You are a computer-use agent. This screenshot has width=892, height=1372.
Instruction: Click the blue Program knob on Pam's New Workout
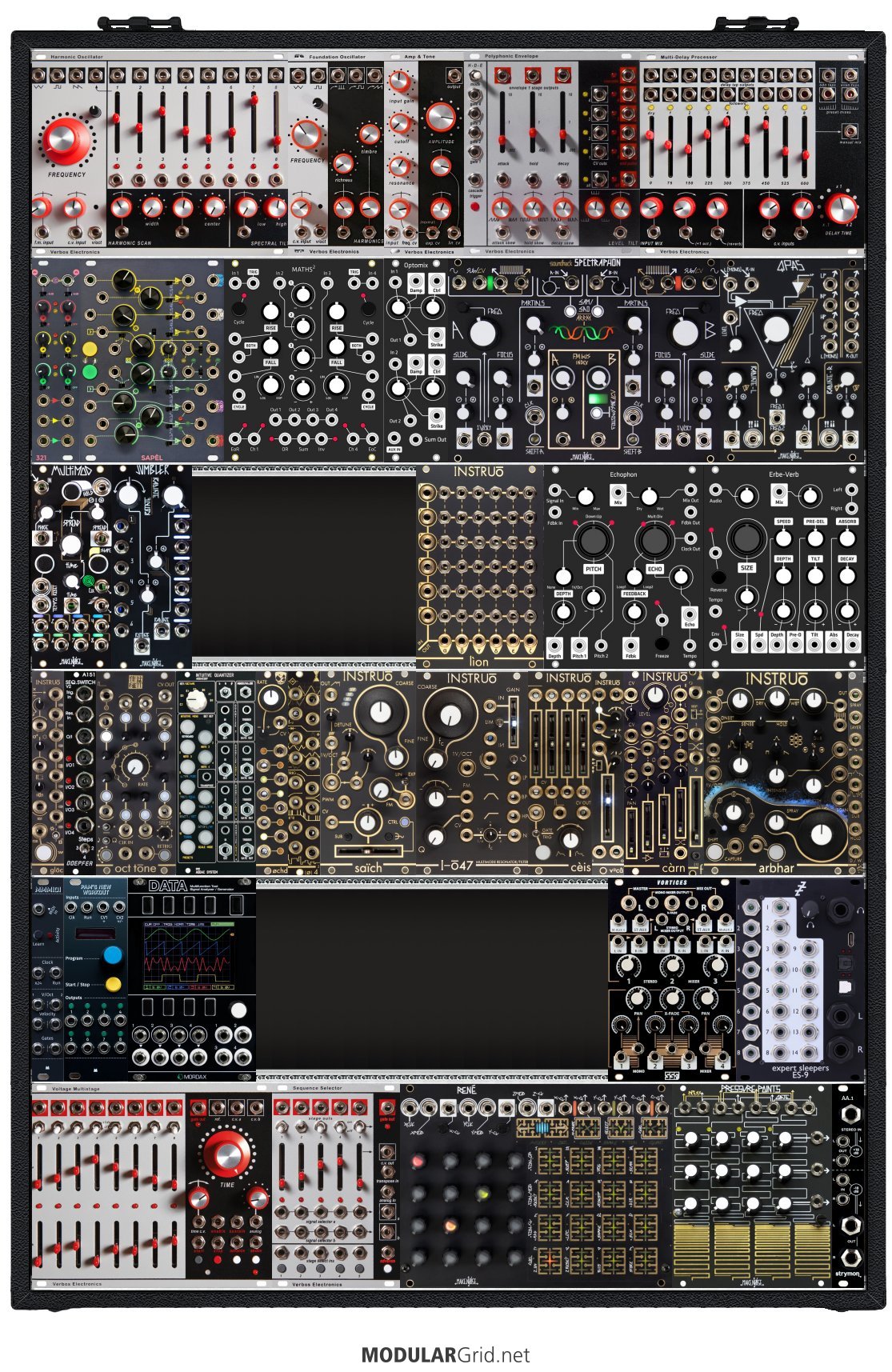113,954
